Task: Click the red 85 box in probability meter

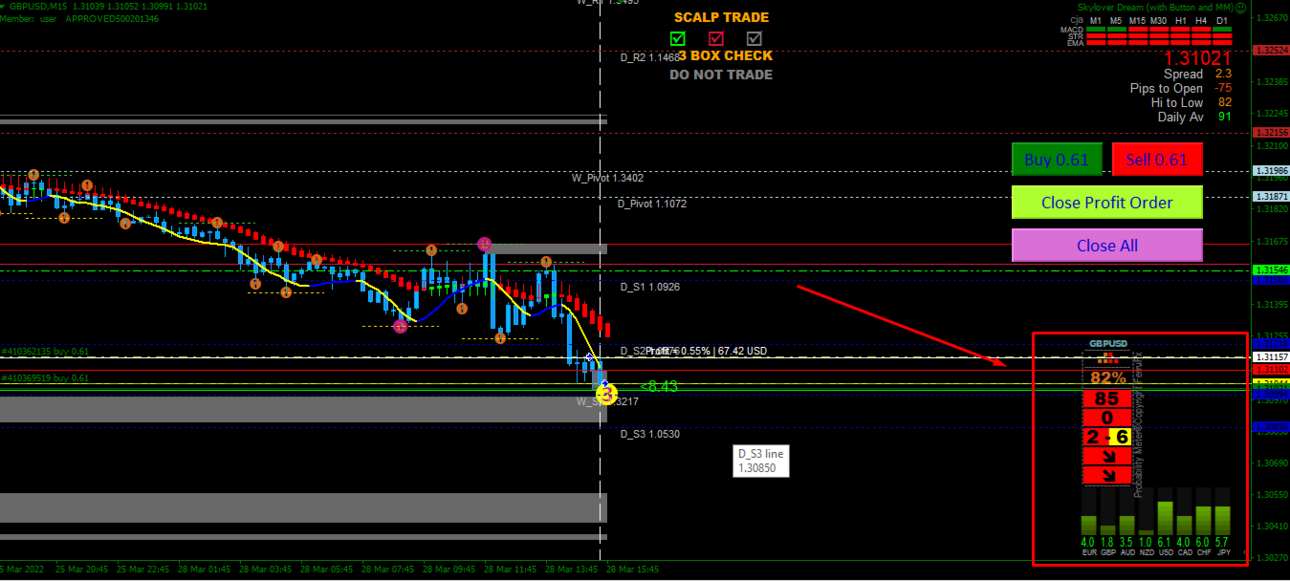Action: pyautogui.click(x=1108, y=398)
